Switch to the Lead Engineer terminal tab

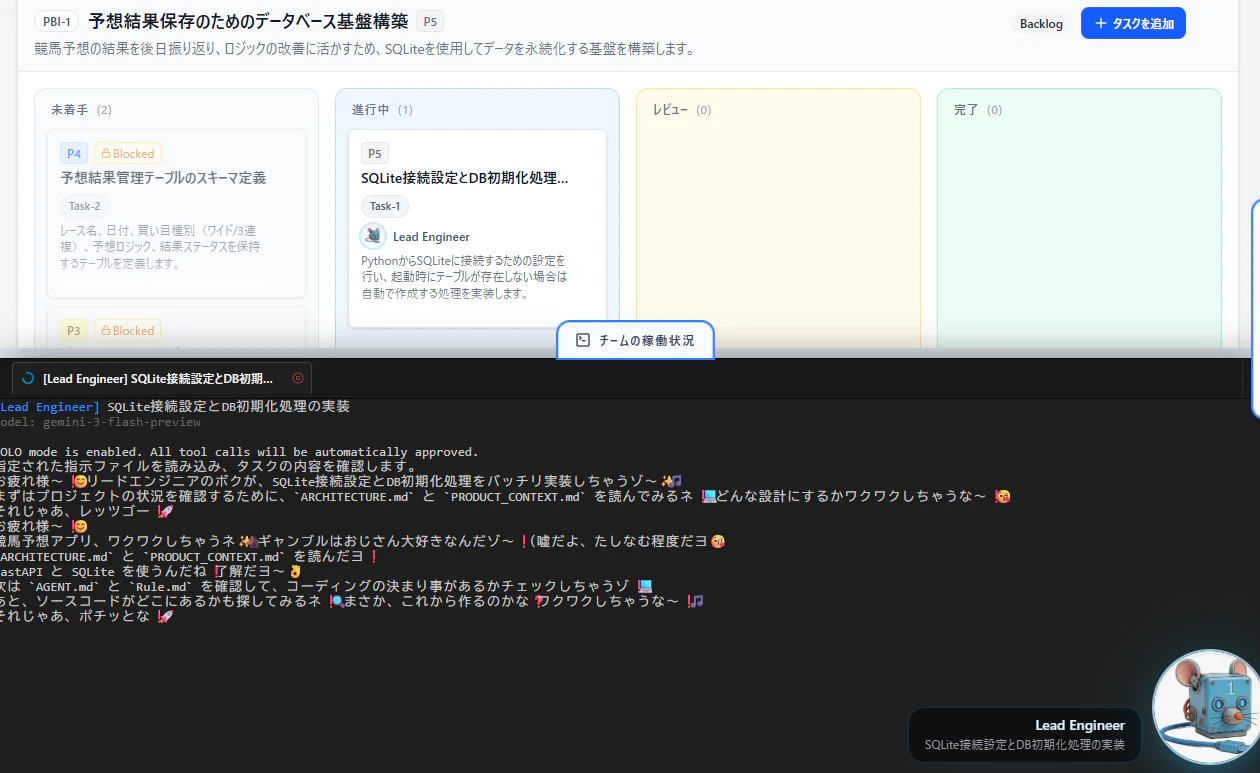(x=162, y=378)
